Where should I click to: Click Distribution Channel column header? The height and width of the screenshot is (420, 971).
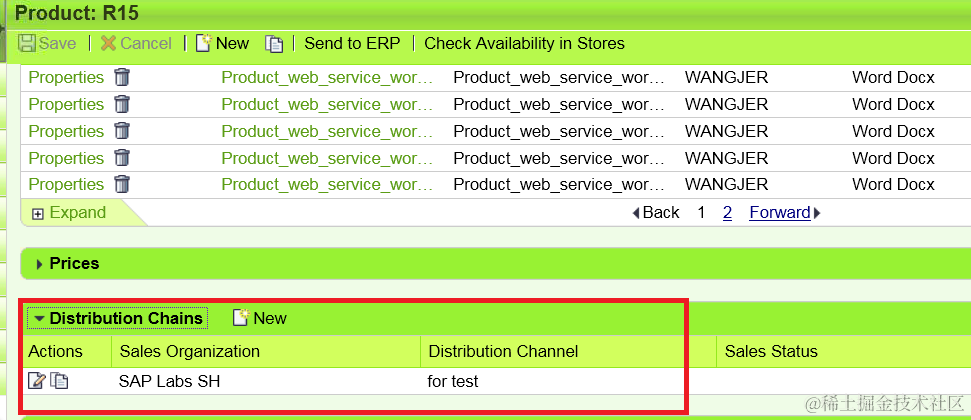coord(503,351)
